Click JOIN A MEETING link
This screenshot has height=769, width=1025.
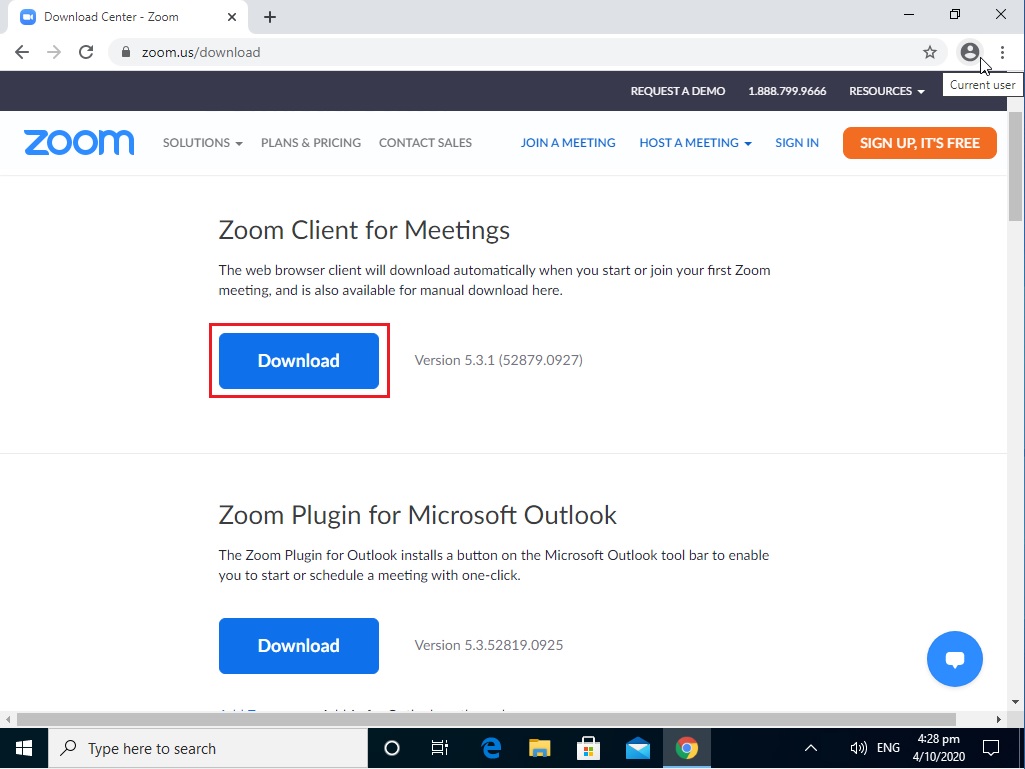567,143
